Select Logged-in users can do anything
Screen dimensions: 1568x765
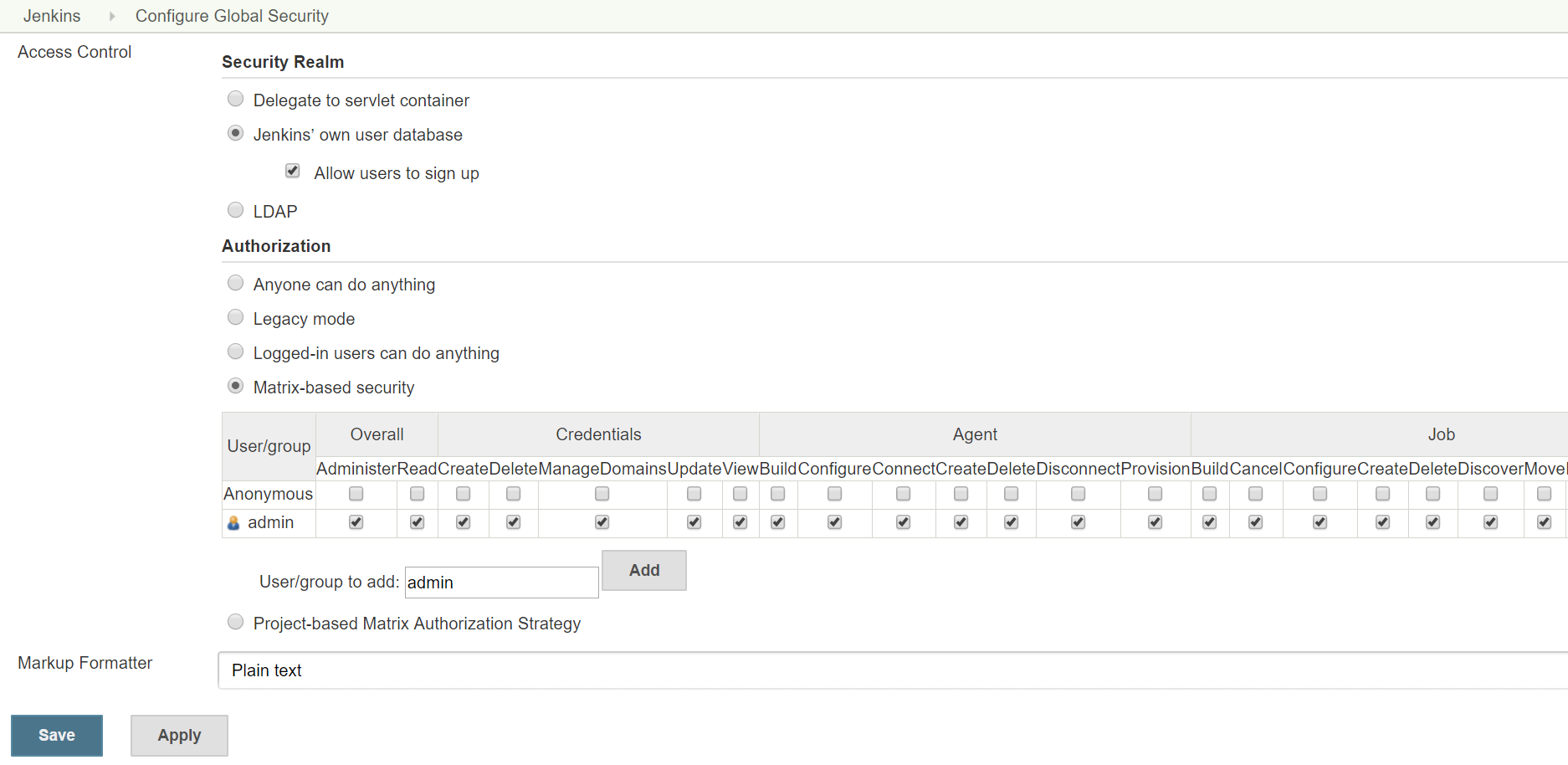236,352
